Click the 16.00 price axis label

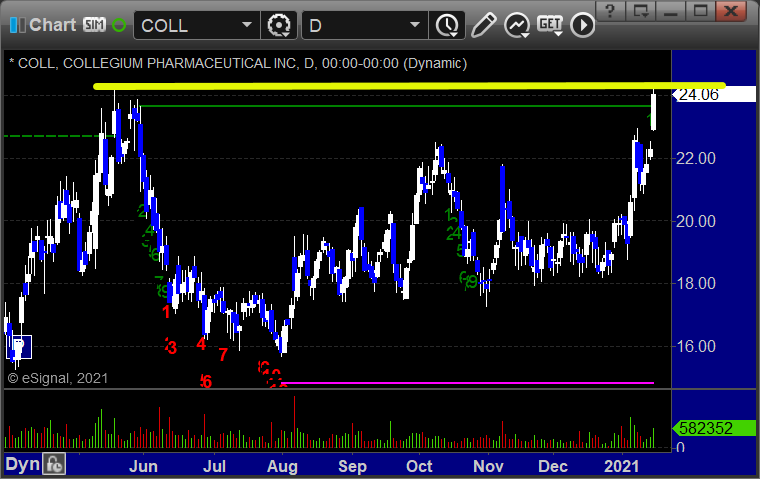click(x=696, y=346)
